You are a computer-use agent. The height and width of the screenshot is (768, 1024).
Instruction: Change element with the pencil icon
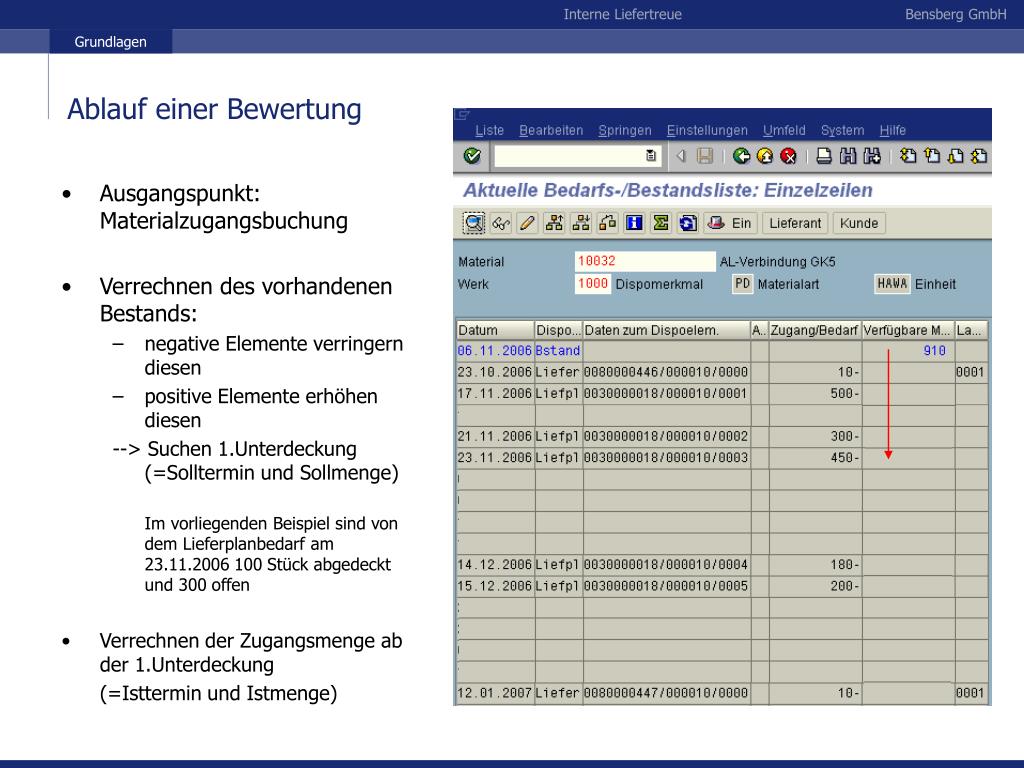[527, 223]
